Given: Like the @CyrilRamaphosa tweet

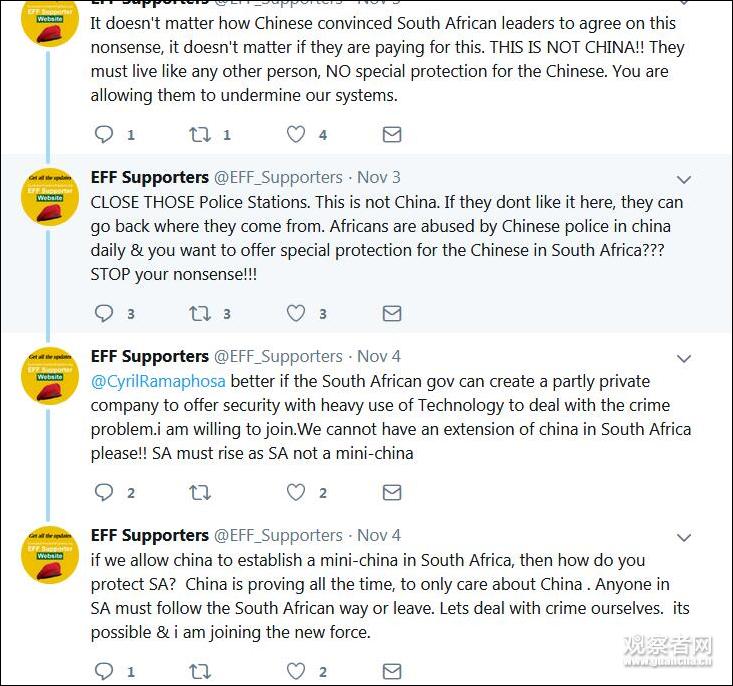Looking at the screenshot, I should click(296, 492).
